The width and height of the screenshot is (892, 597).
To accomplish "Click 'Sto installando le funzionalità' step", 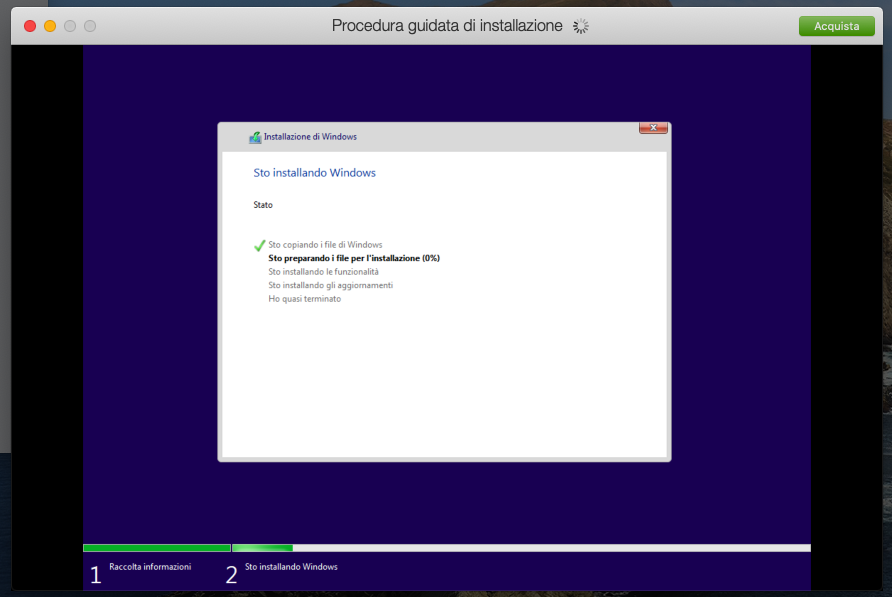I will pyautogui.click(x=323, y=272).
